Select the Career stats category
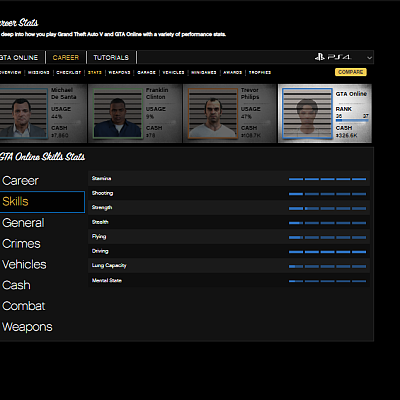Image resolution: width=400 pixels, height=400 pixels. [20, 181]
